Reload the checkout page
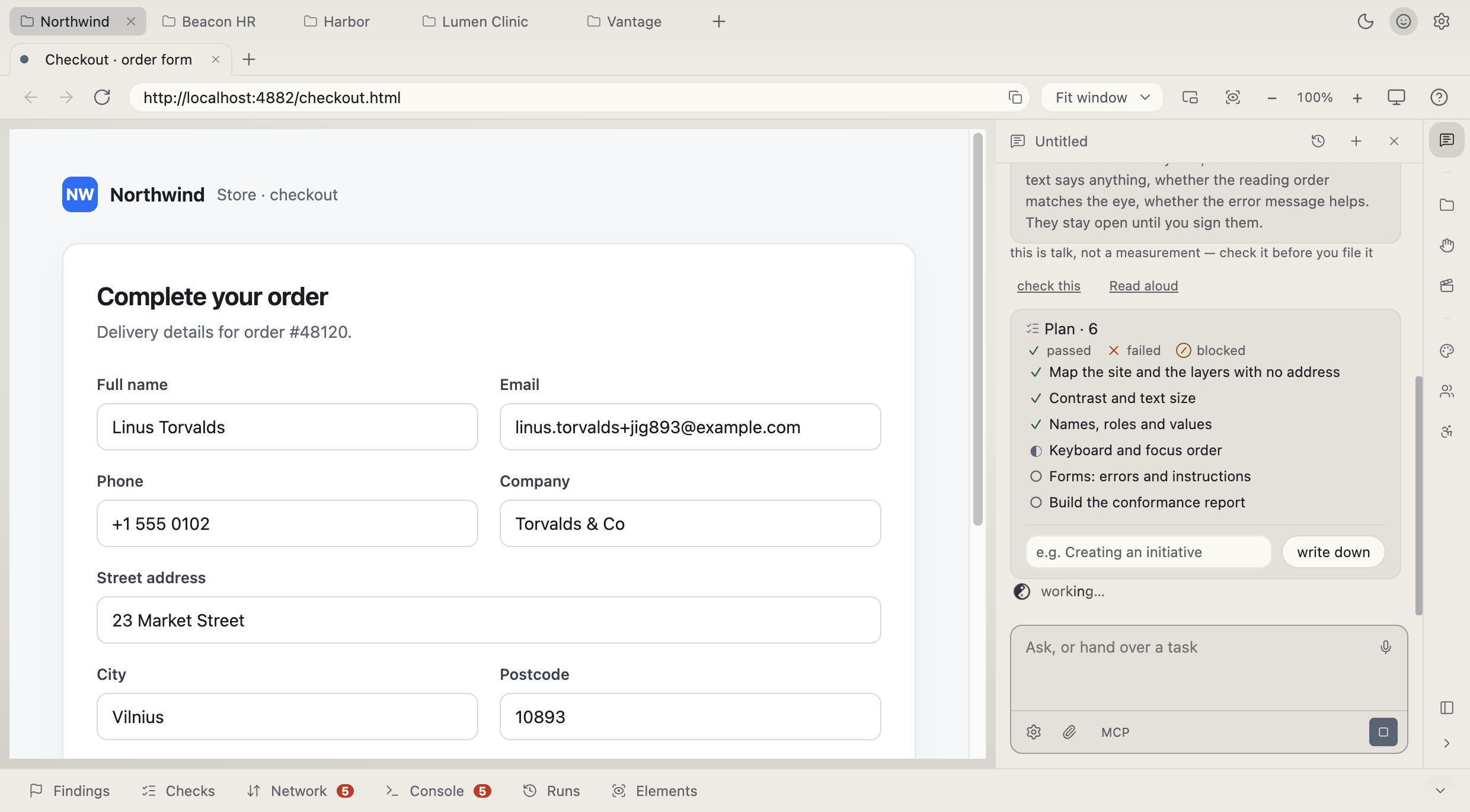The height and width of the screenshot is (812, 1470). pyautogui.click(x=102, y=97)
